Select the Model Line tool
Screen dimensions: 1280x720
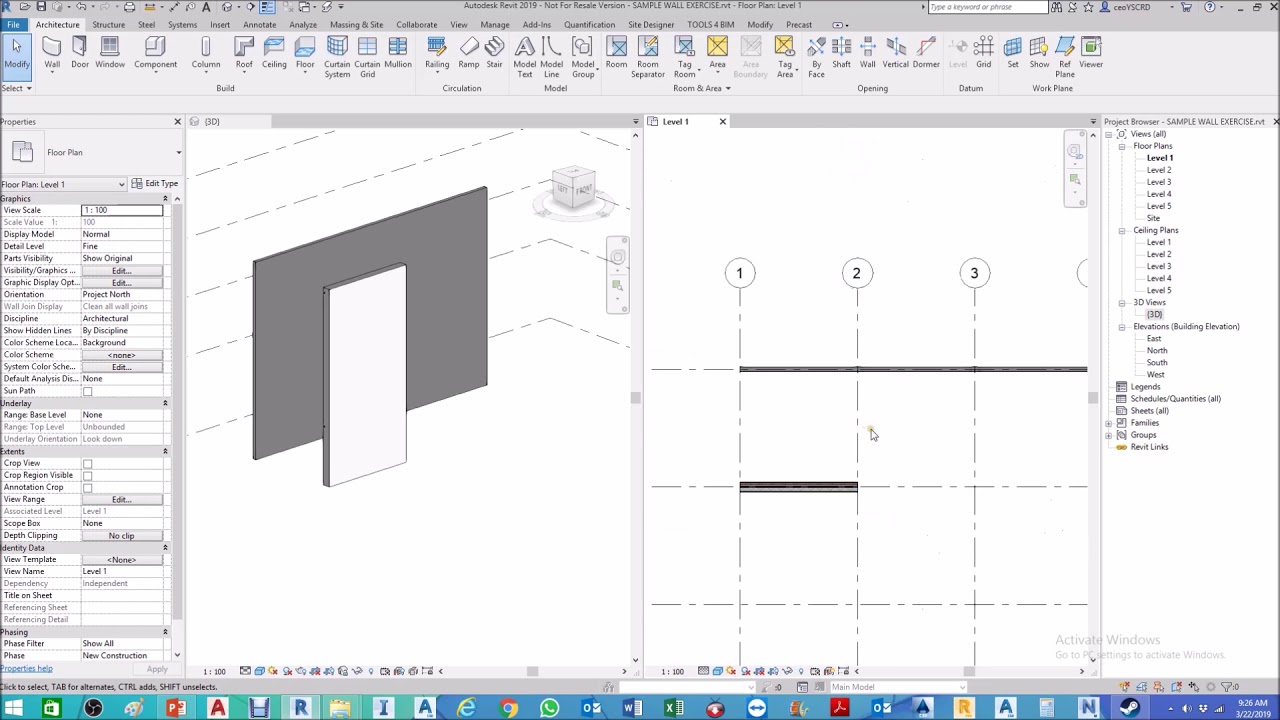click(x=551, y=57)
